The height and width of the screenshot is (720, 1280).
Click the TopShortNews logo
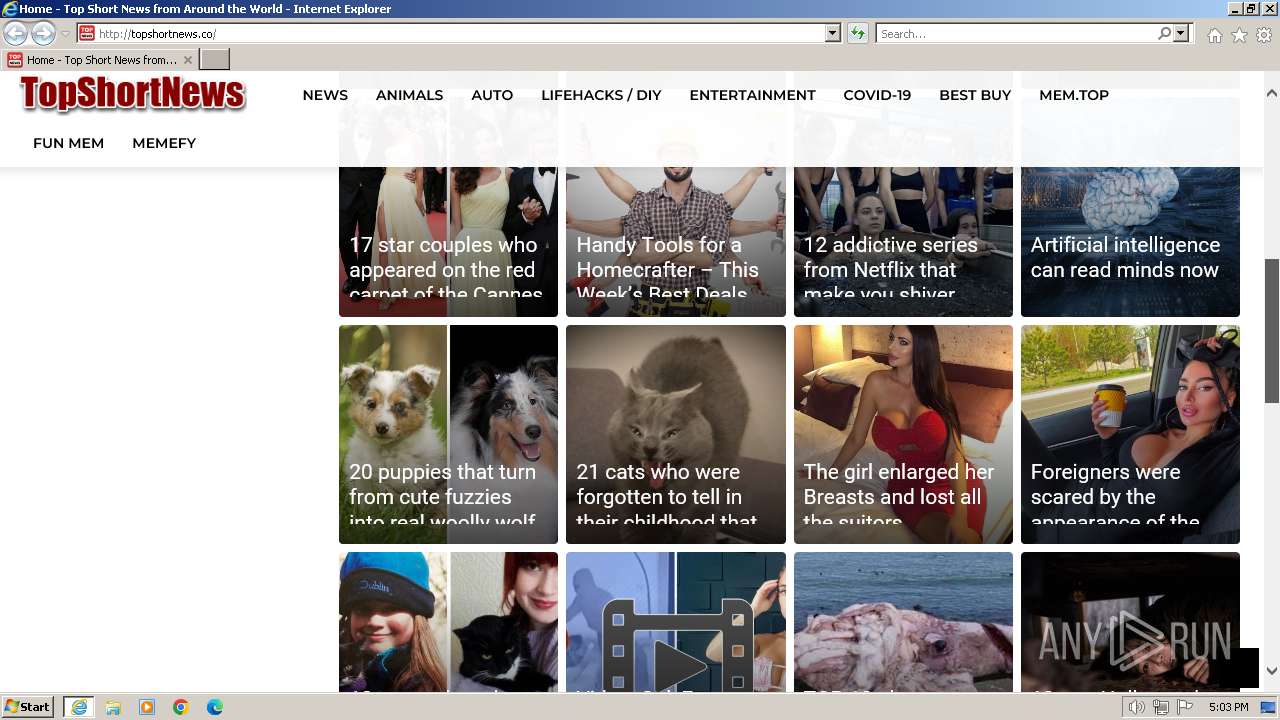tap(132, 94)
